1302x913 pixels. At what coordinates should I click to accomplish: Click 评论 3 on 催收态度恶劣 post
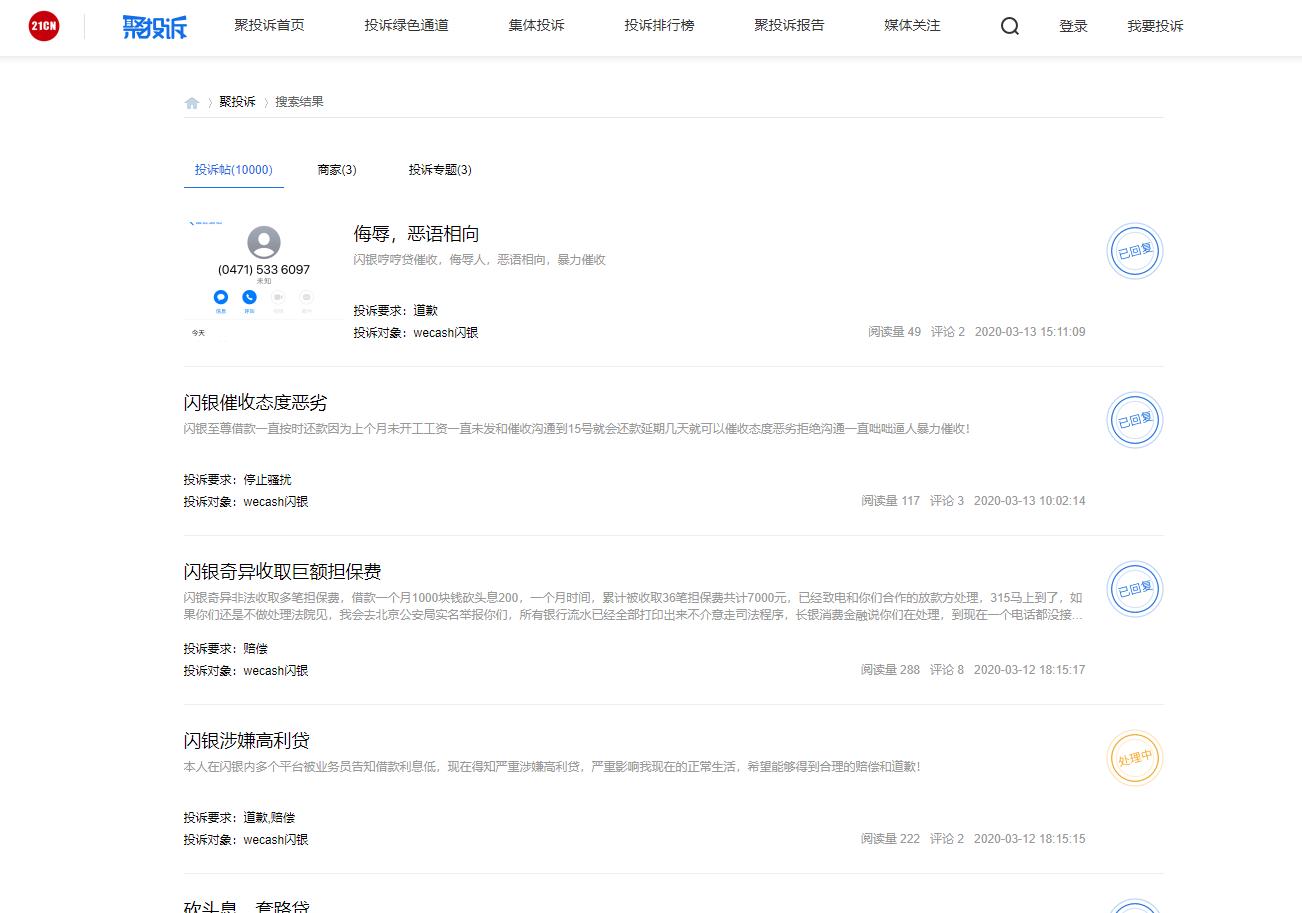pyautogui.click(x=947, y=501)
